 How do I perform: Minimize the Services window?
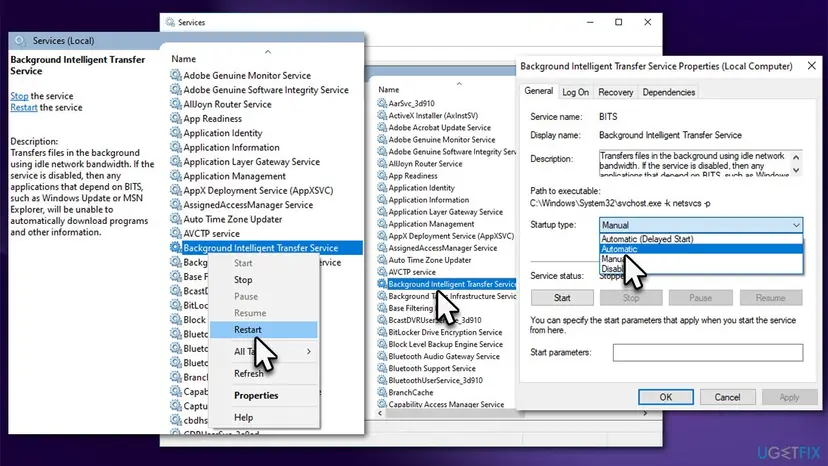click(x=590, y=22)
